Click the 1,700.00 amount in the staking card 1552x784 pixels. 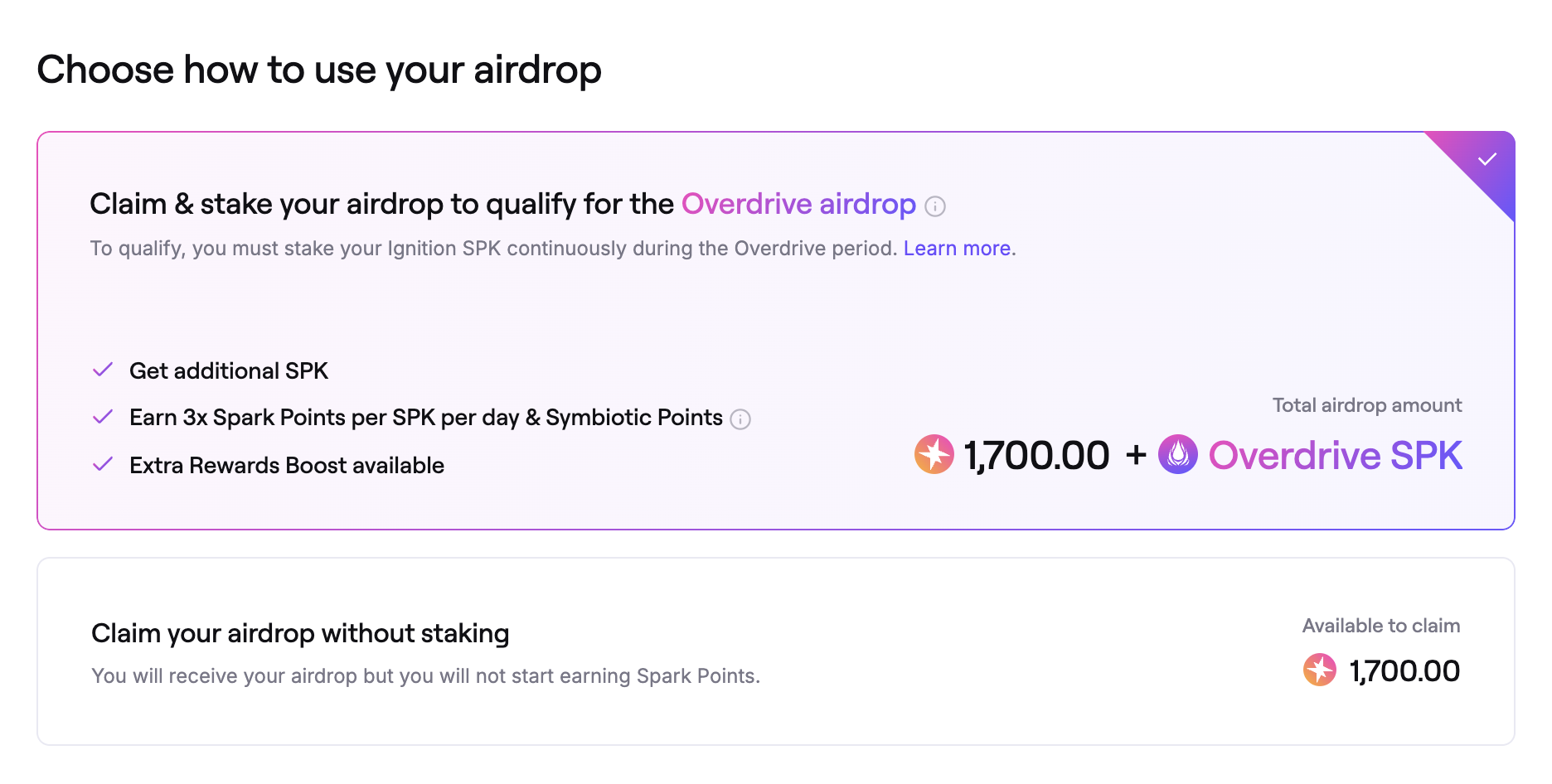pos(1036,455)
